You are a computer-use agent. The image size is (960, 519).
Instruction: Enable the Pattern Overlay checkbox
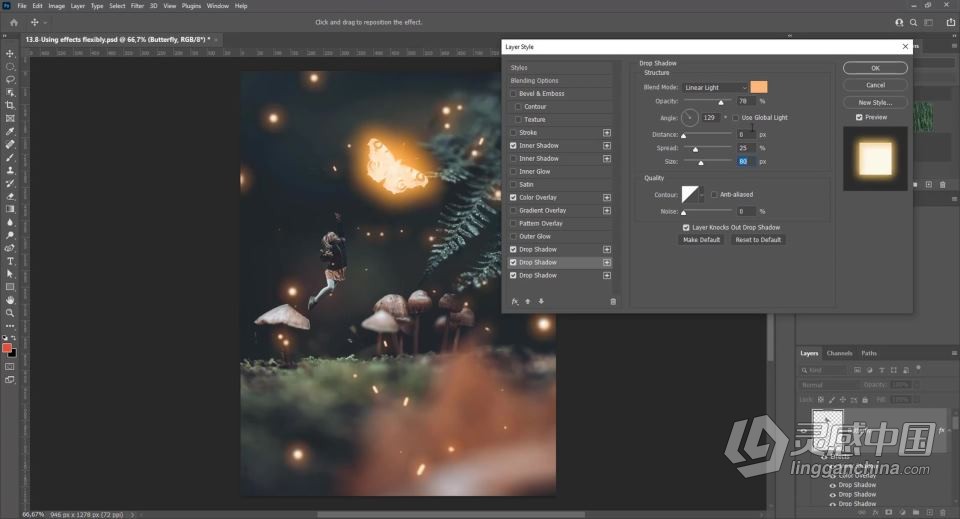513,223
